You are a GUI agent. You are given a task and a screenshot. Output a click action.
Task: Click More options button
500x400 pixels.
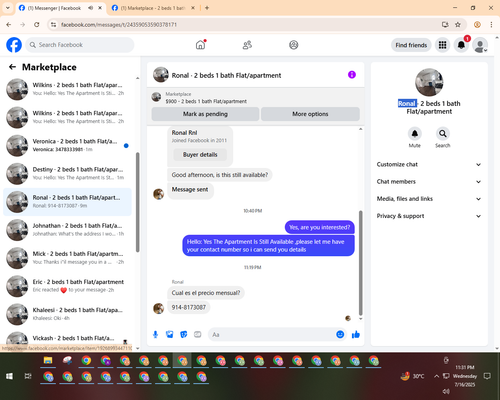click(x=310, y=114)
